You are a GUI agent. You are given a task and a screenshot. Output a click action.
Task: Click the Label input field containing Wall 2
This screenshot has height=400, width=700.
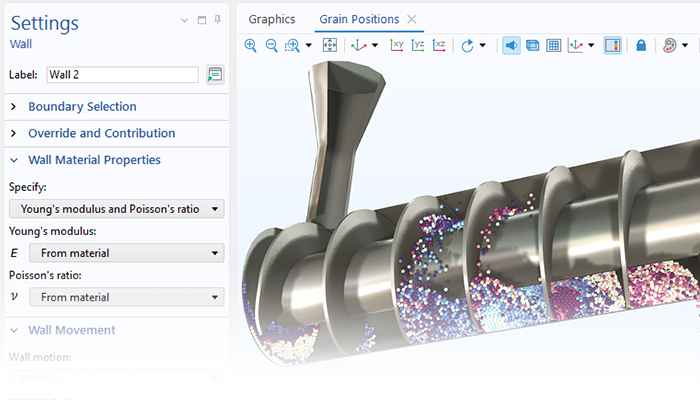pyautogui.click(x=122, y=75)
